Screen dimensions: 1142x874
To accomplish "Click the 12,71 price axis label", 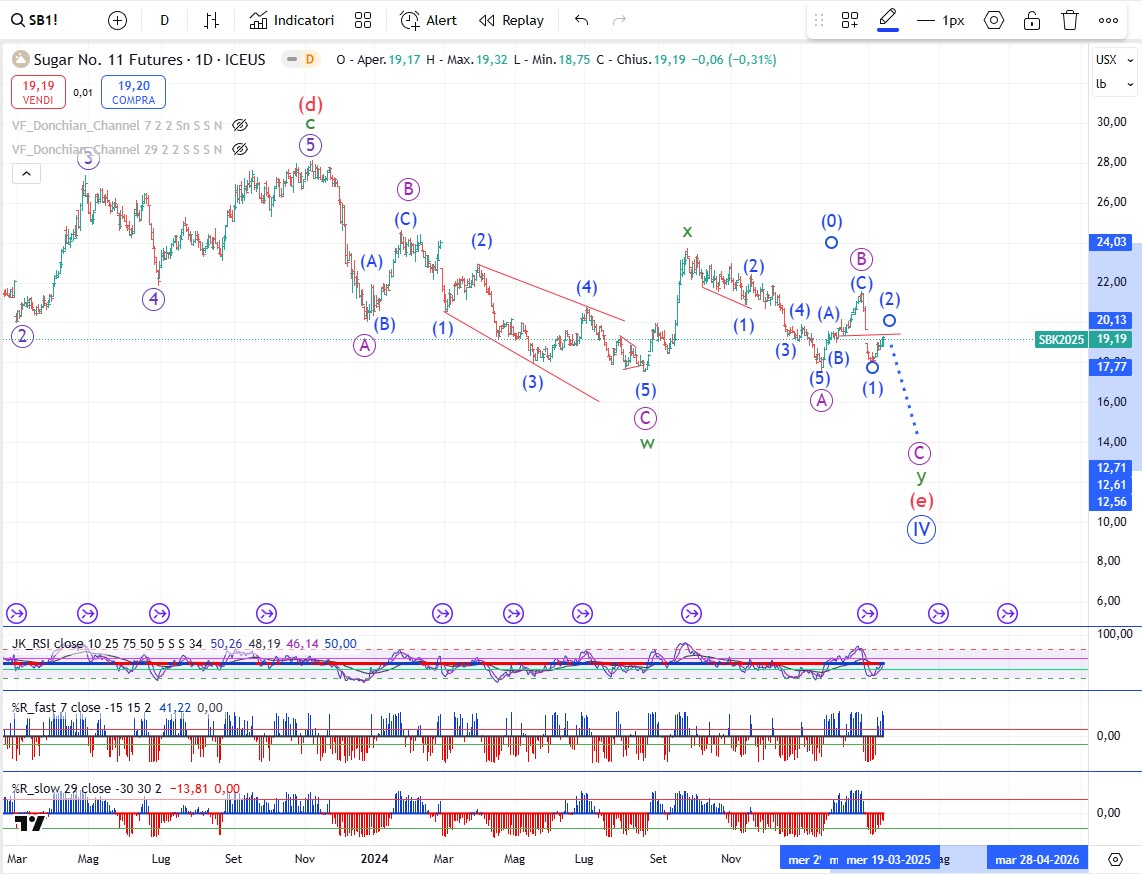I will (x=1111, y=468).
